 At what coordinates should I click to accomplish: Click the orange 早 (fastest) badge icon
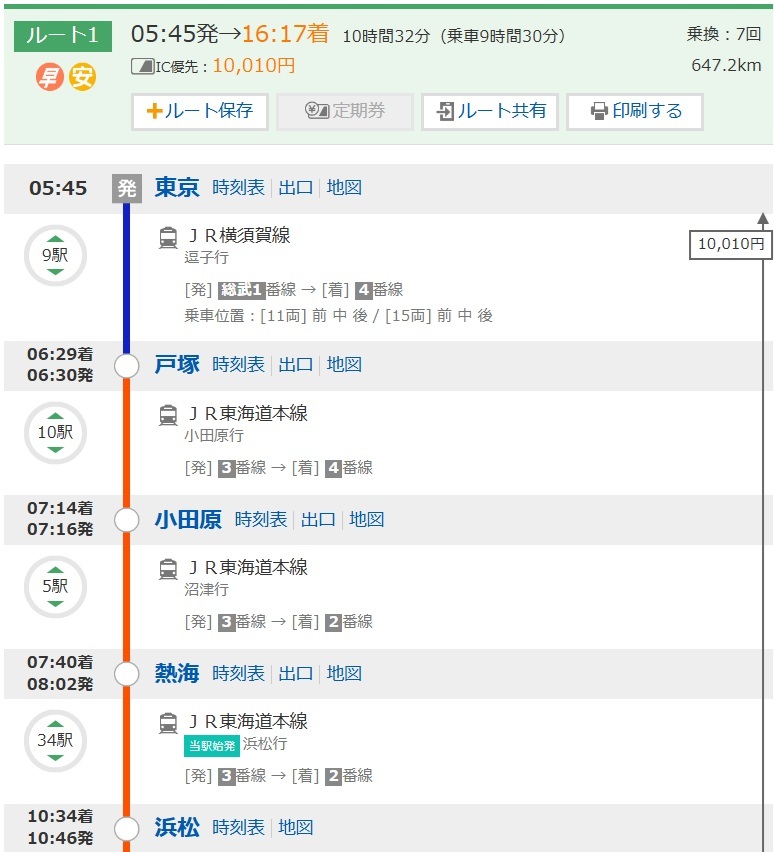[x=49, y=77]
